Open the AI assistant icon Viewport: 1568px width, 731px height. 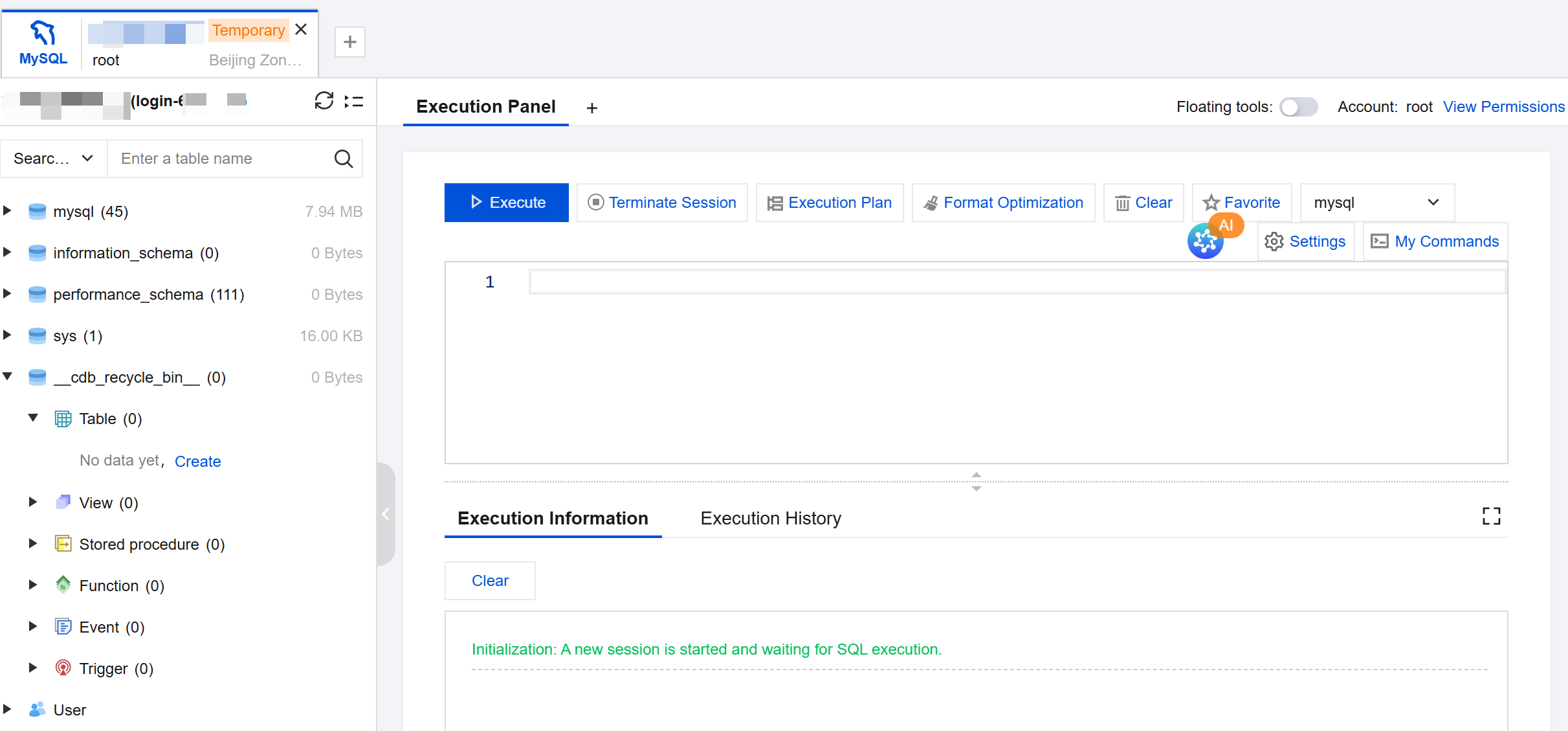[x=1205, y=242]
